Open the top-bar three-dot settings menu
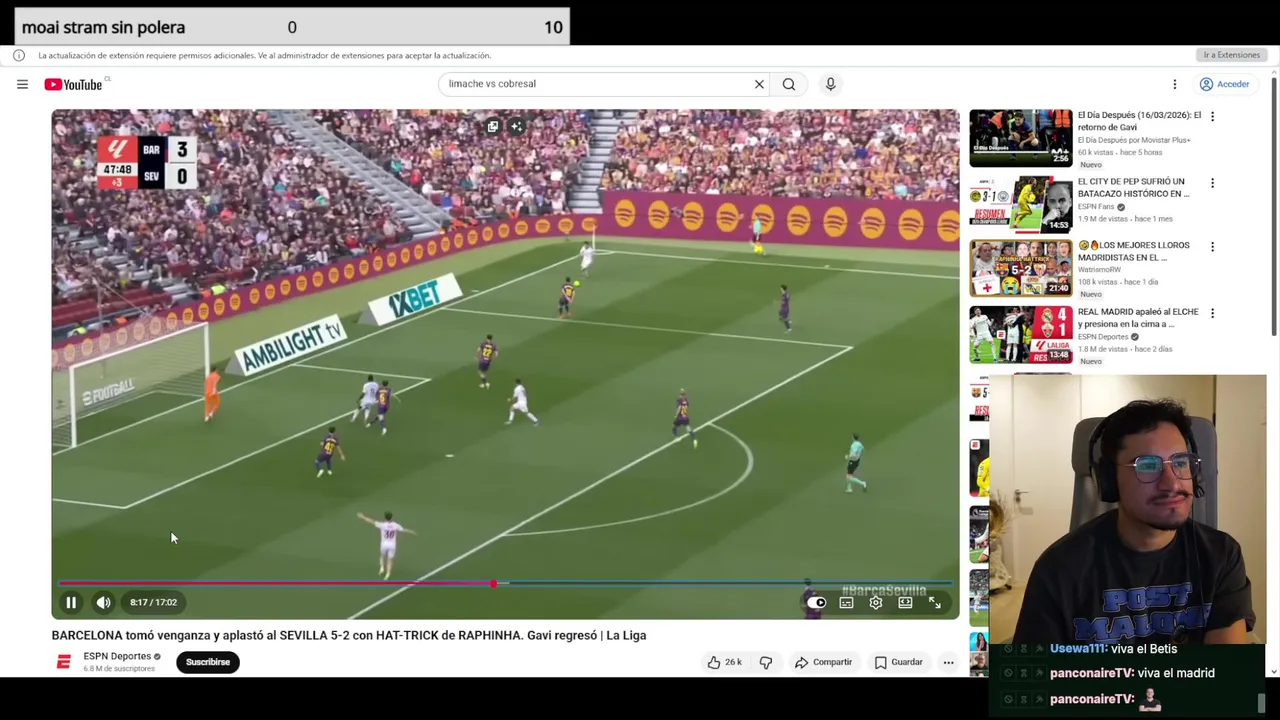 (x=1175, y=84)
